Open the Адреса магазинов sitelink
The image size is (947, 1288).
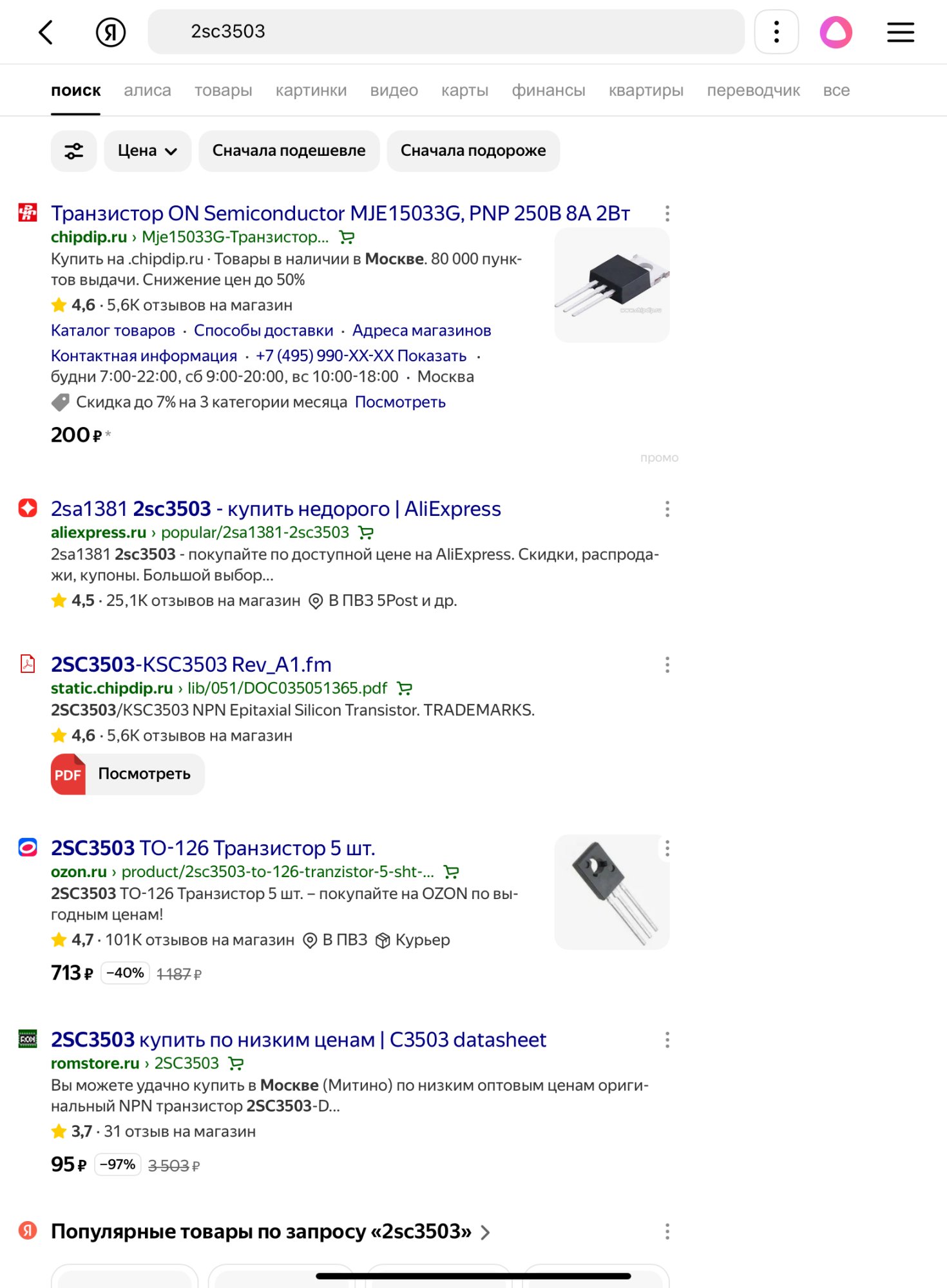[x=422, y=330]
